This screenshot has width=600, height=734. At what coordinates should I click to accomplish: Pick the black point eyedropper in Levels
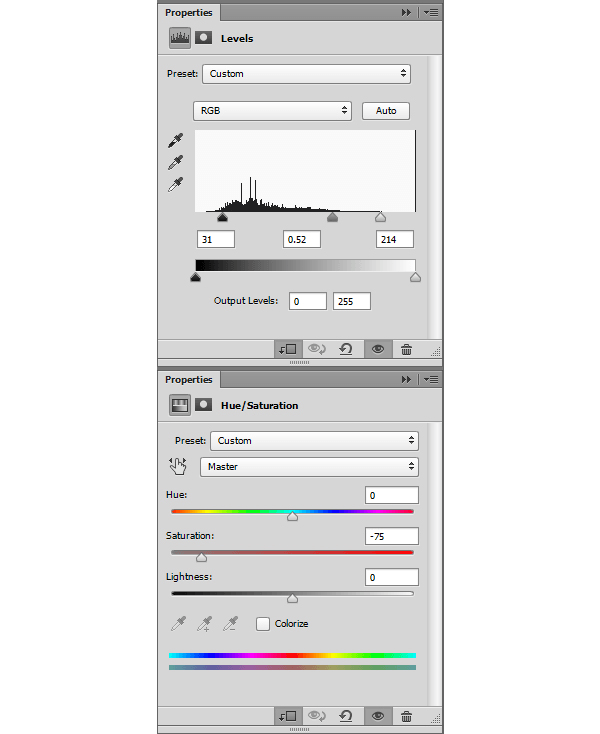coord(176,140)
